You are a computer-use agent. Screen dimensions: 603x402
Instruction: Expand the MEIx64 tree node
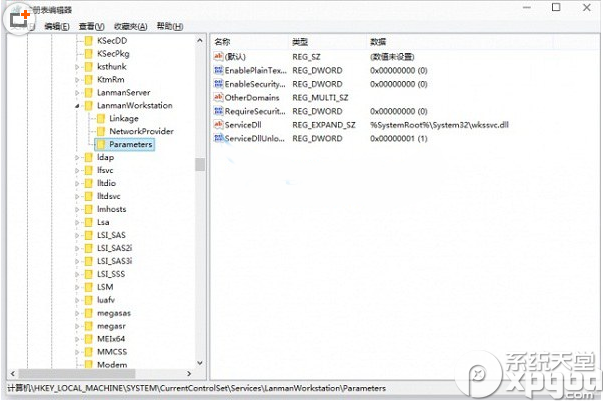click(x=77, y=339)
